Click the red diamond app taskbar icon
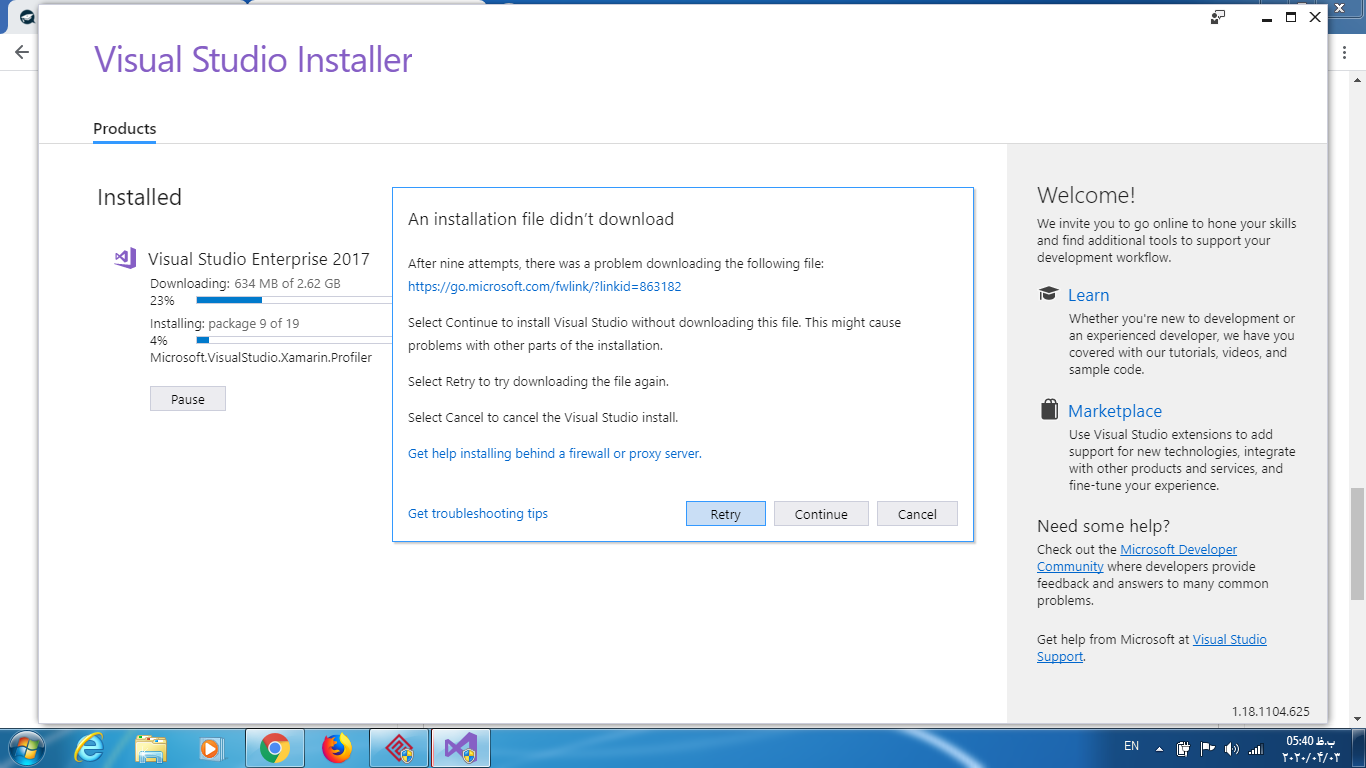Image resolution: width=1366 pixels, height=768 pixels. (x=399, y=748)
